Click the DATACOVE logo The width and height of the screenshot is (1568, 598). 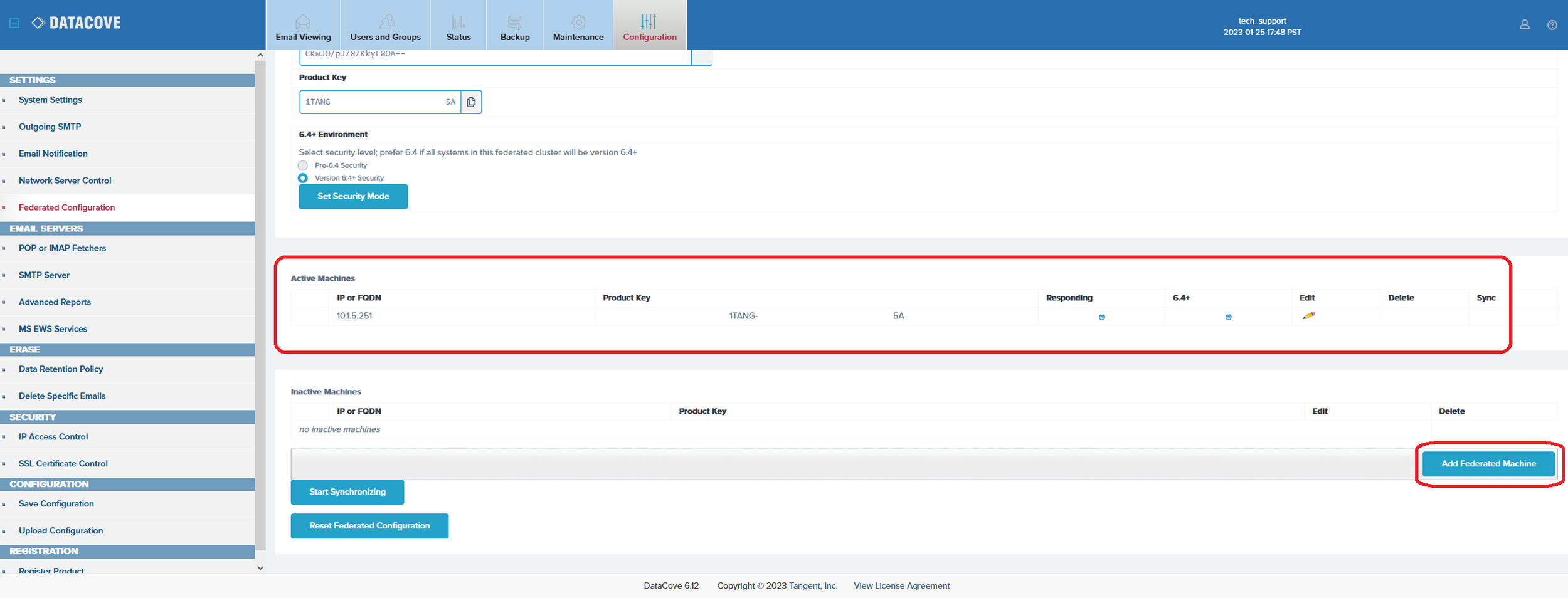pos(77,23)
